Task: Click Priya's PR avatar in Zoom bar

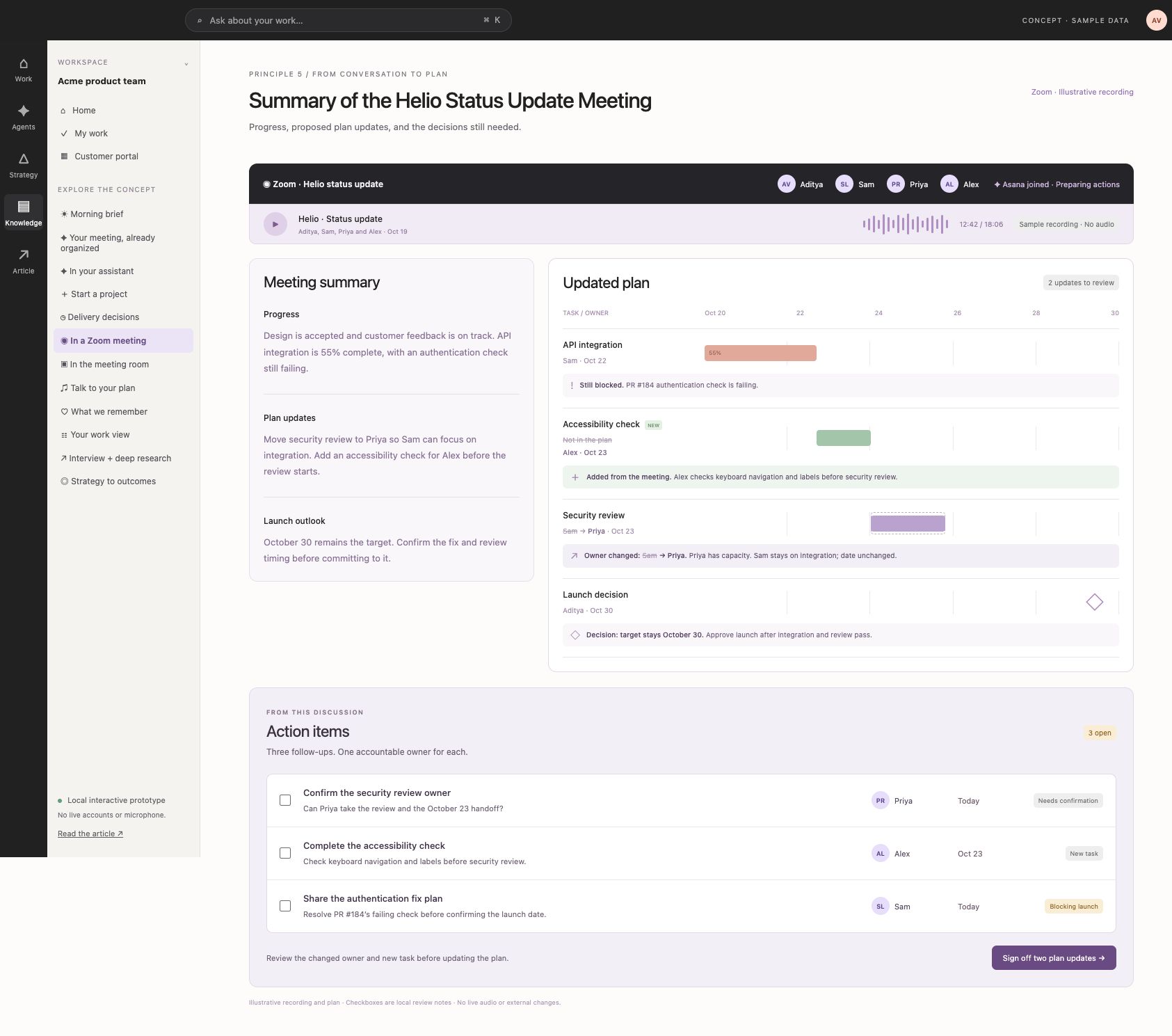Action: tap(896, 184)
